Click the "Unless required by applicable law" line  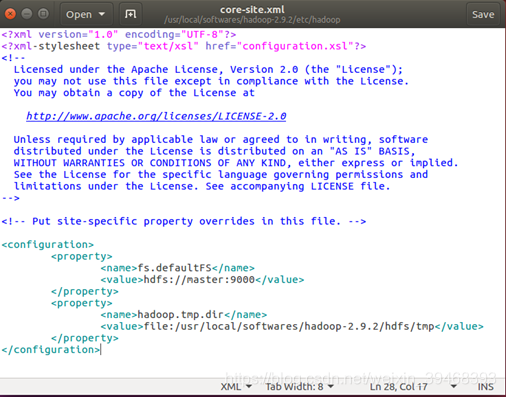click(x=221, y=139)
